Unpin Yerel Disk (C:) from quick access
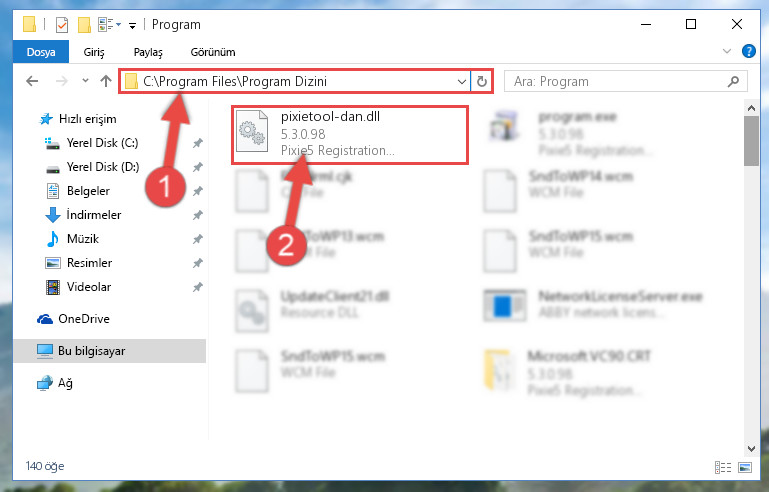Viewport: 769px width, 492px height. coord(198,143)
